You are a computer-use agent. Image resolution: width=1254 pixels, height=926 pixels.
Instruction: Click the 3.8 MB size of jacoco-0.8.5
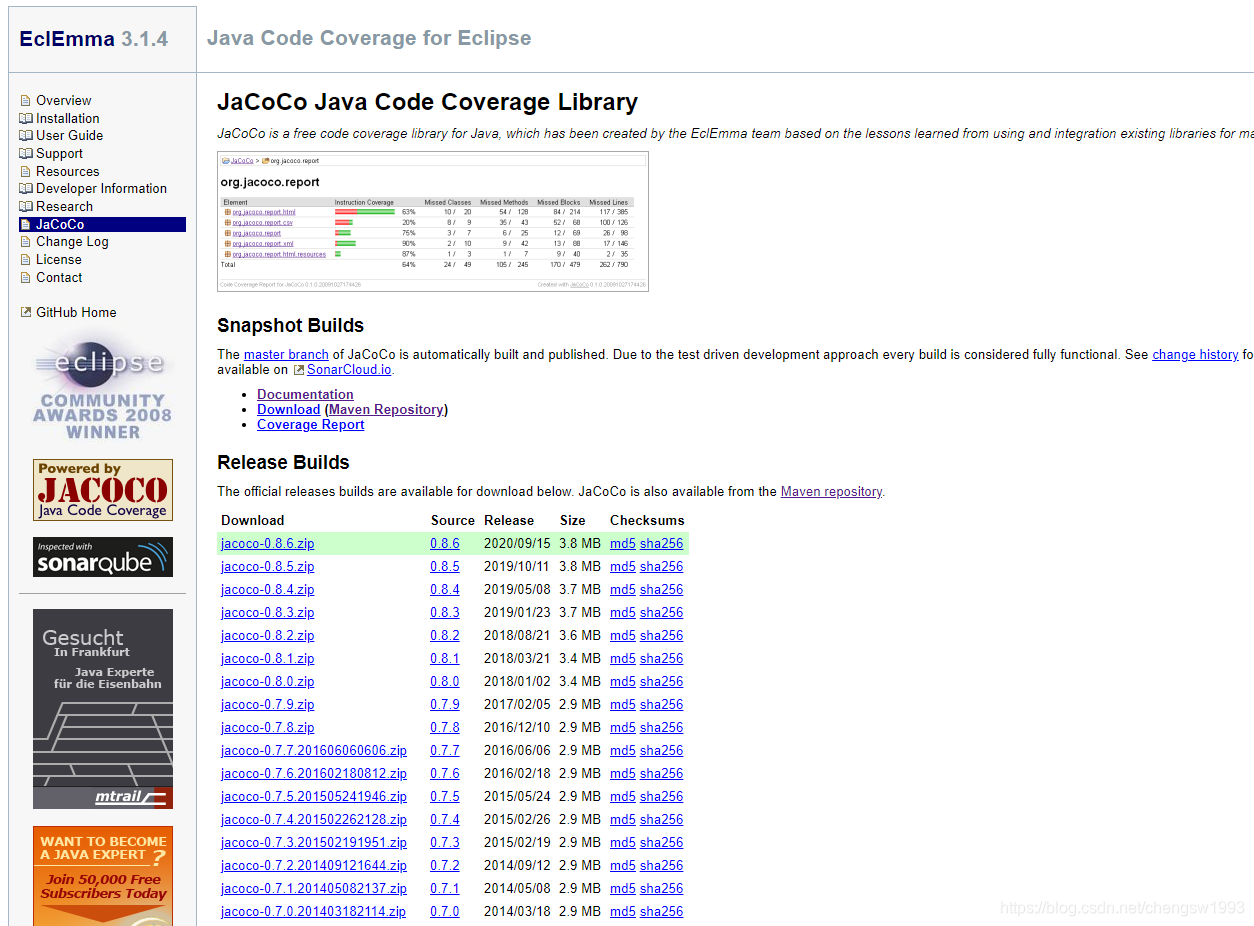click(x=580, y=566)
